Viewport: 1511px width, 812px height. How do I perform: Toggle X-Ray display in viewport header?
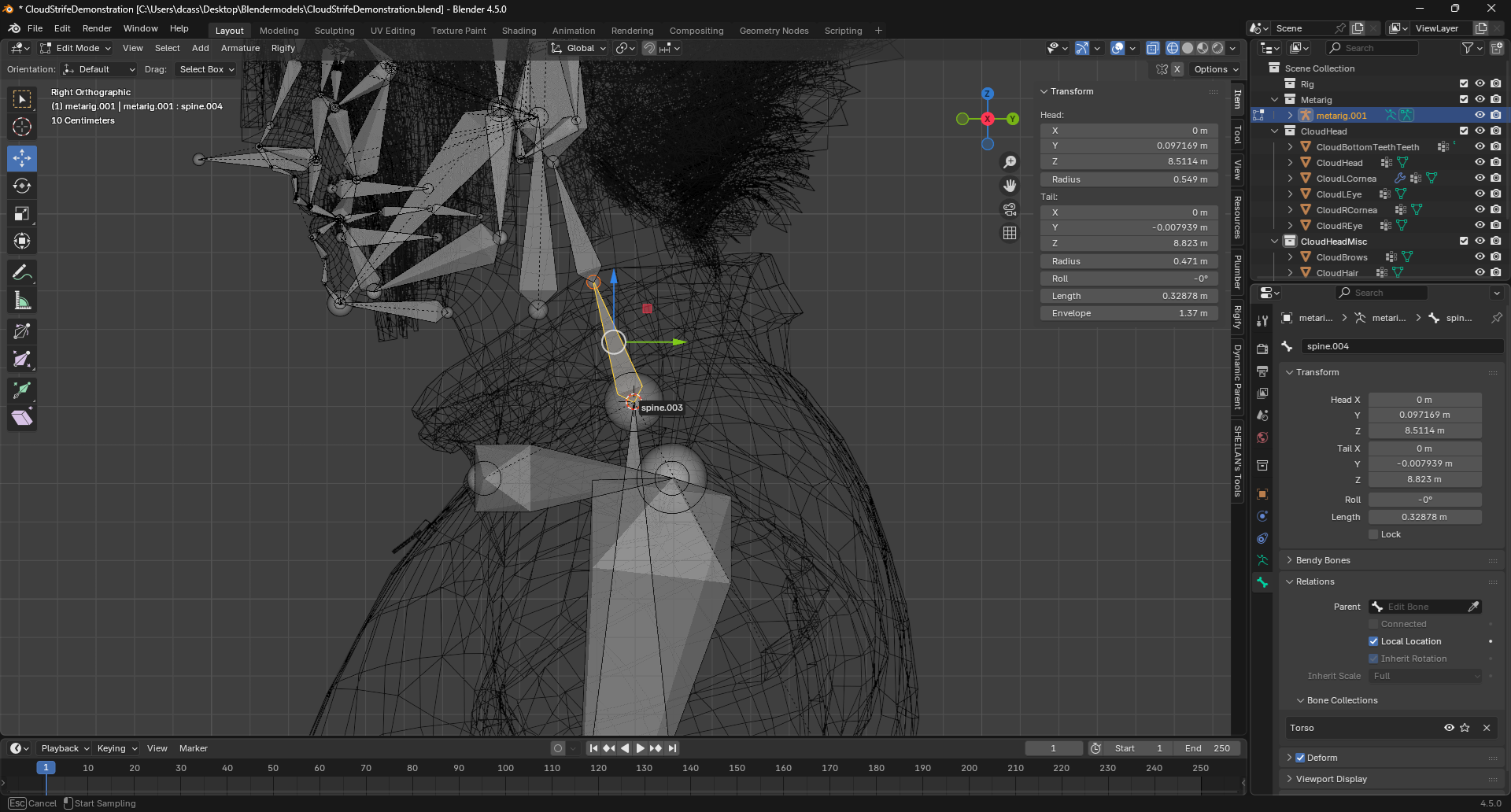pos(1153,48)
